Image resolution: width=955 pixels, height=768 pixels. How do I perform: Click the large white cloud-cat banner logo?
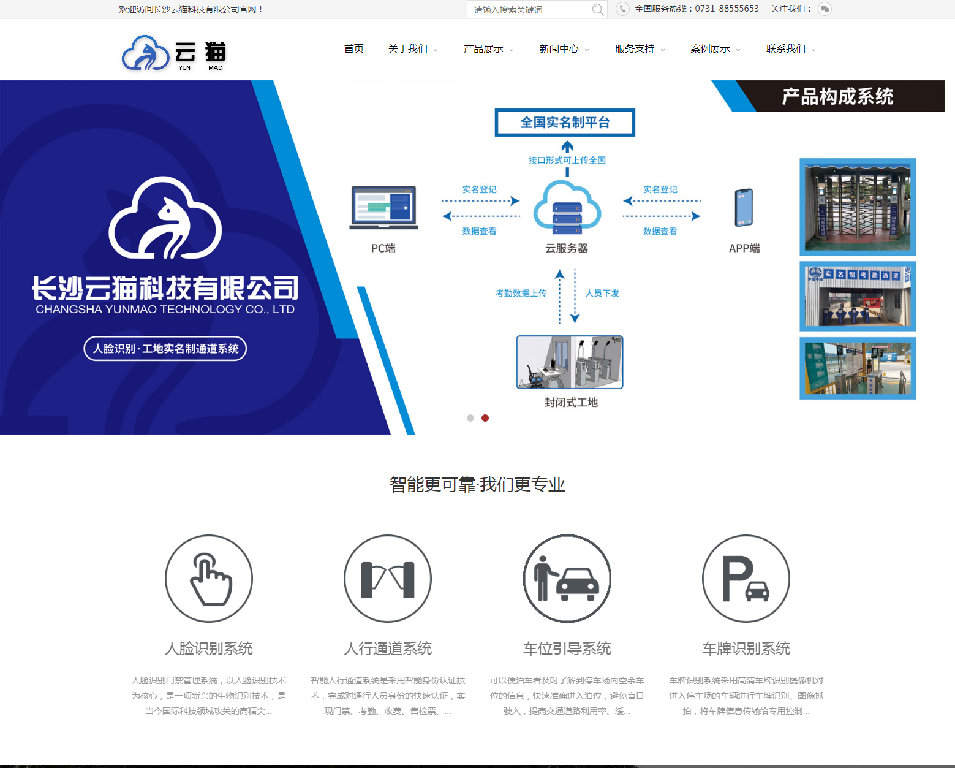point(165,218)
